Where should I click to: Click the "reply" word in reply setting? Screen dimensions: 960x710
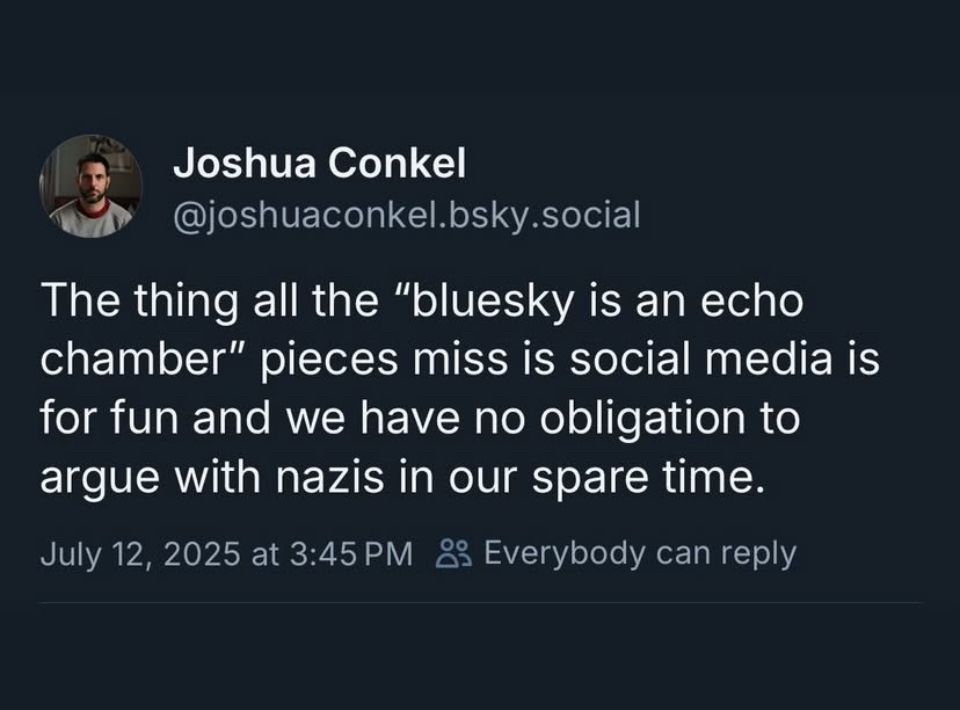pos(759,555)
